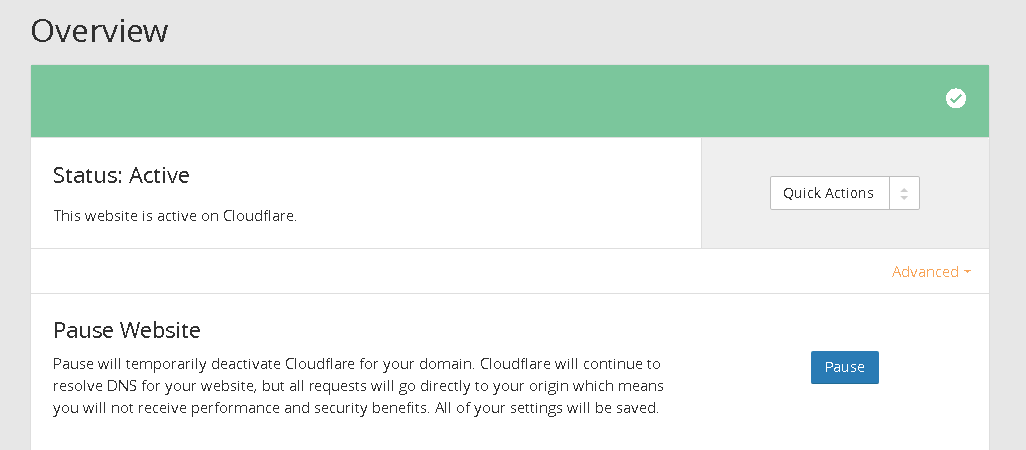
Task: Click the orange caret next to Advanced
Action: 968,272
